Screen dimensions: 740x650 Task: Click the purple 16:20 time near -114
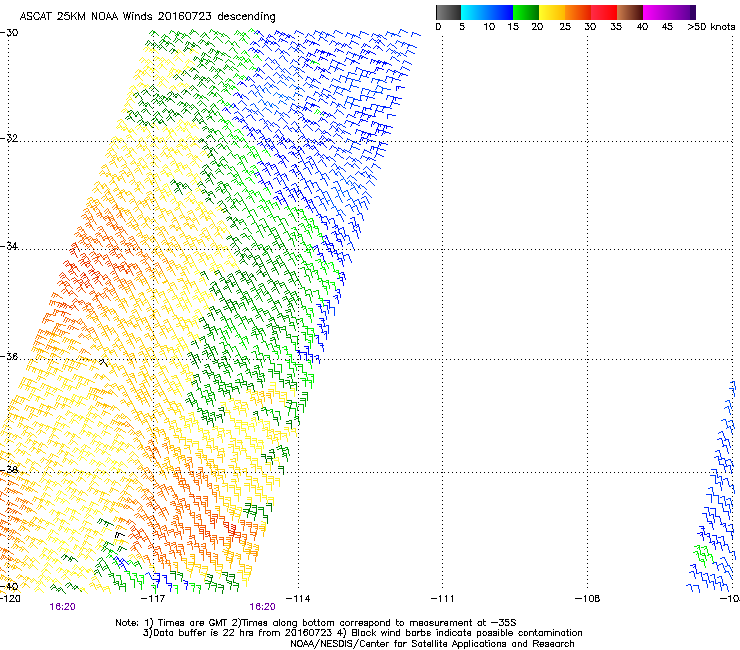click(x=262, y=607)
